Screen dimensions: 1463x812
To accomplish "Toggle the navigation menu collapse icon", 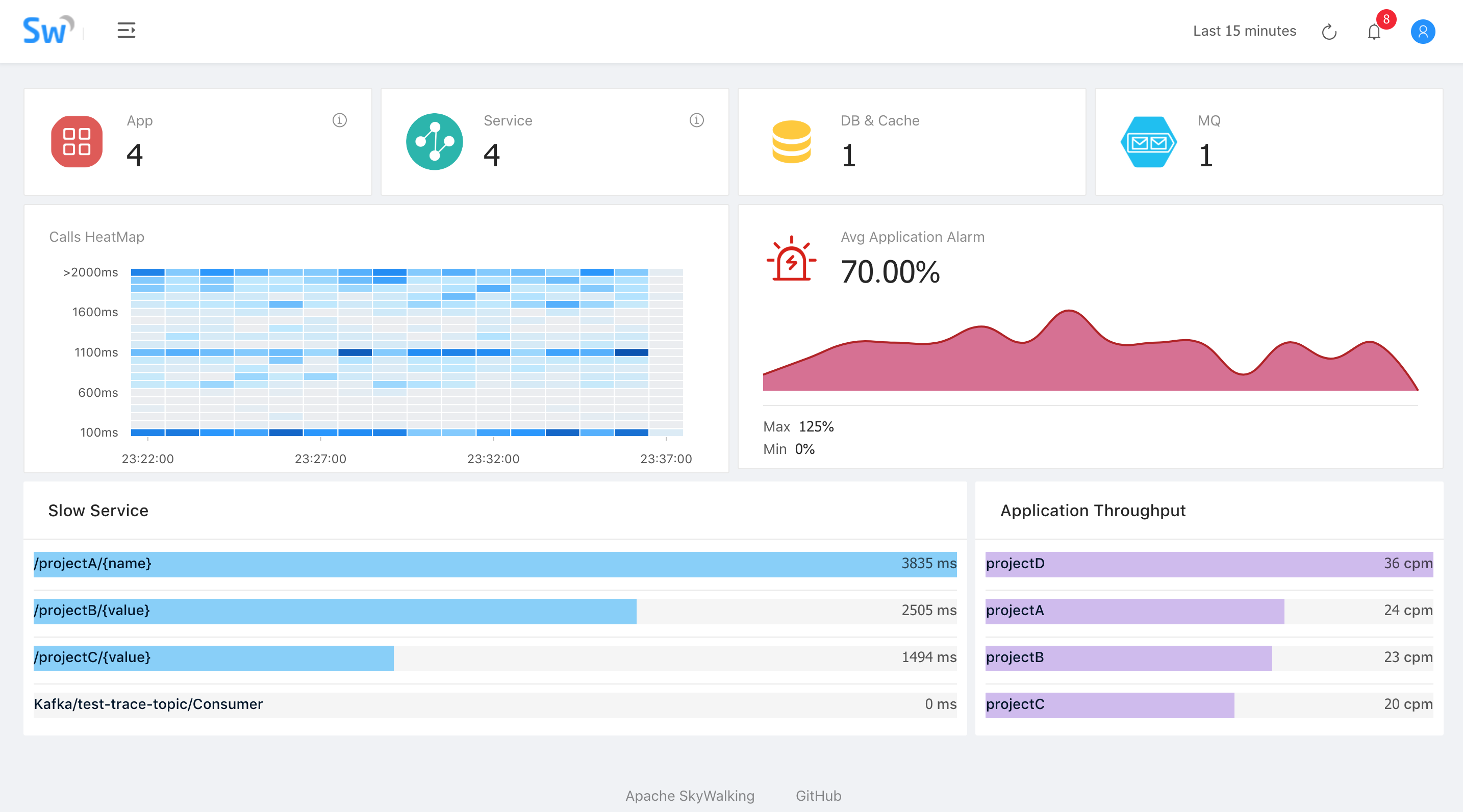I will [126, 30].
